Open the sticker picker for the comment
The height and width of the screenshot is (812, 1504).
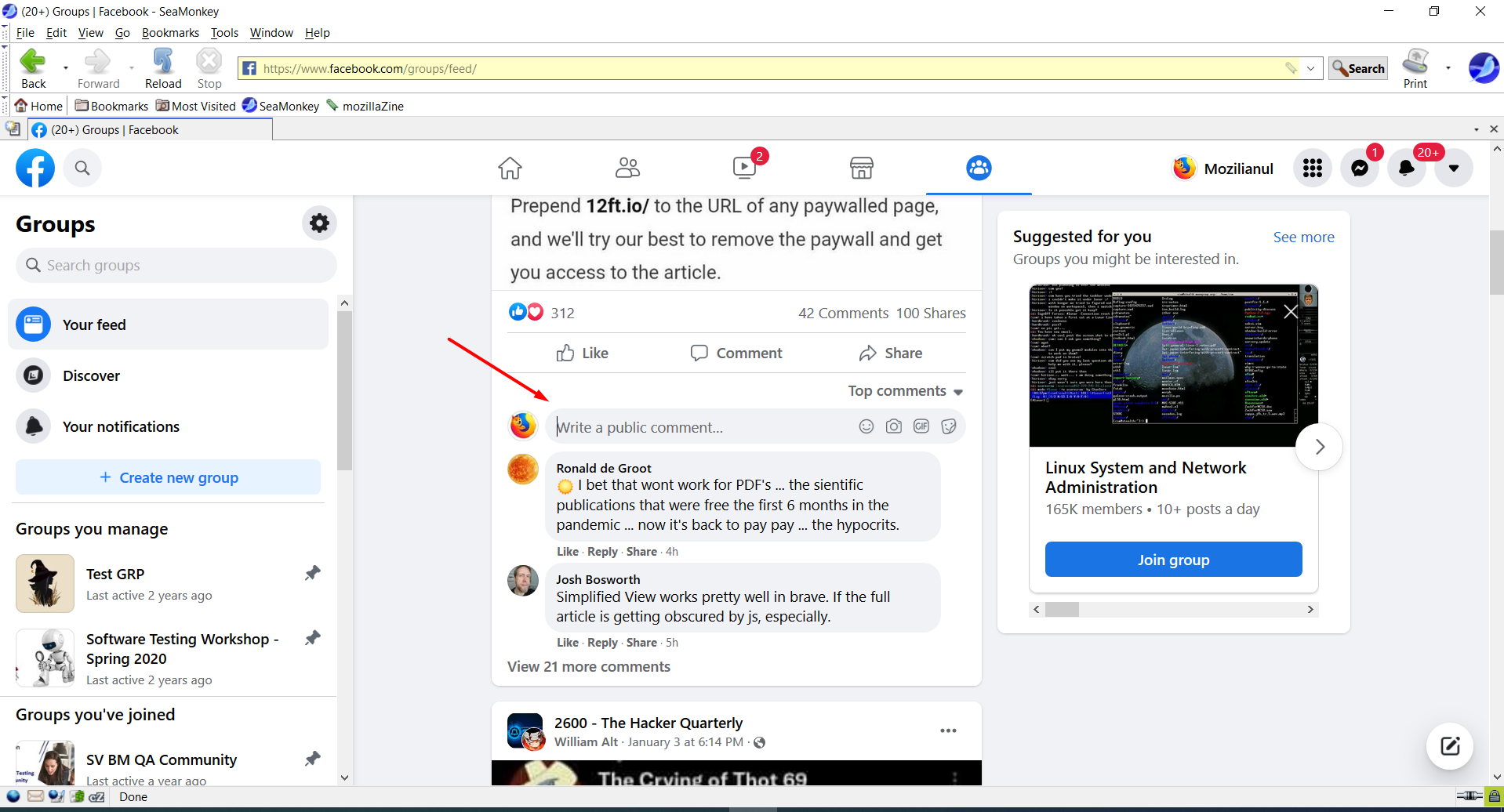coord(948,426)
